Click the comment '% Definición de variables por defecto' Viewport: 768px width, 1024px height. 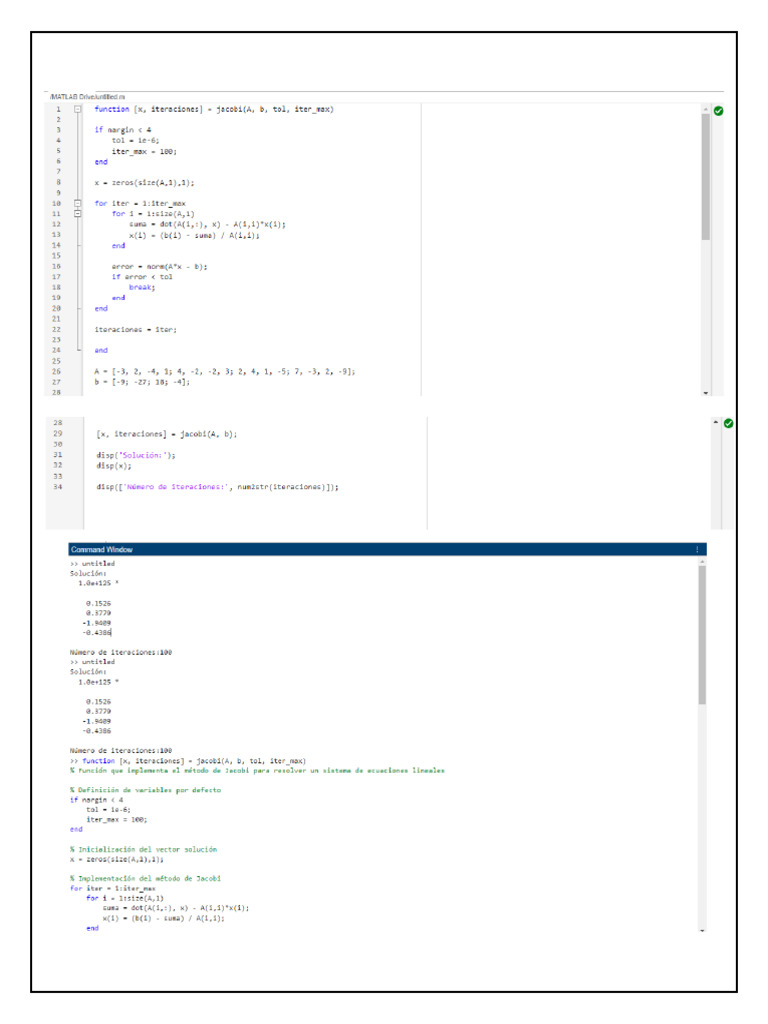(x=145, y=790)
